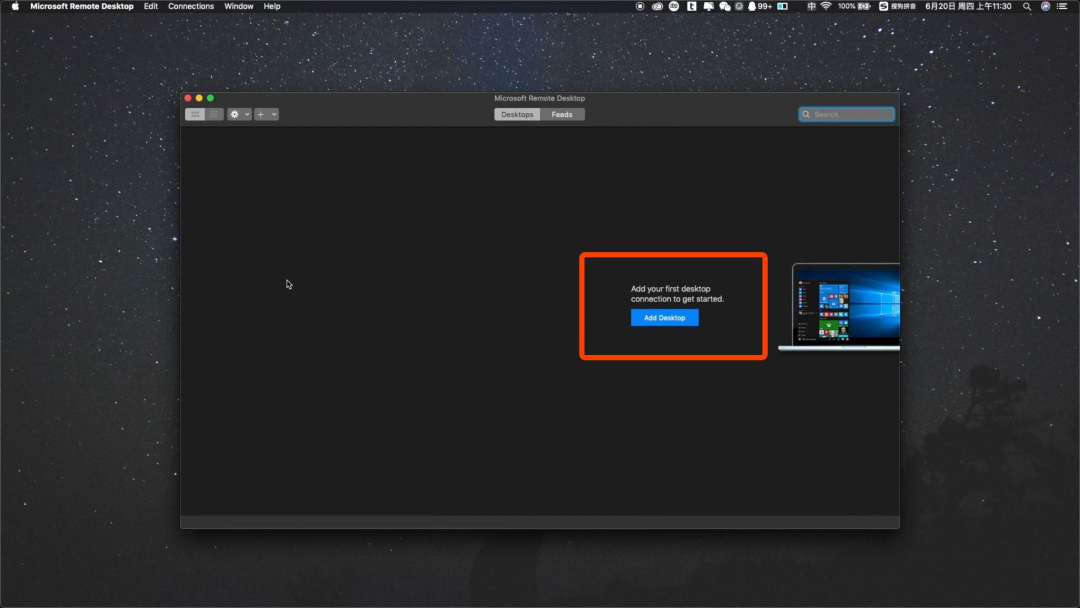Click the date and time display

[968, 6]
